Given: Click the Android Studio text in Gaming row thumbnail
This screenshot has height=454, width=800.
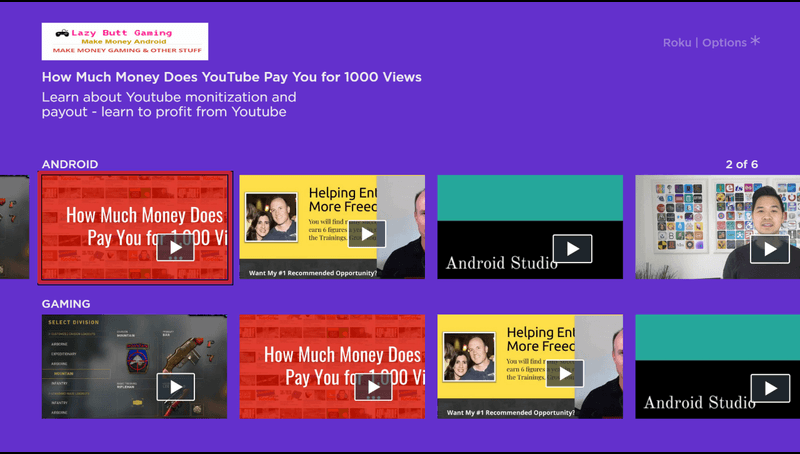Looking at the screenshot, I should pyautogui.click(x=699, y=402).
